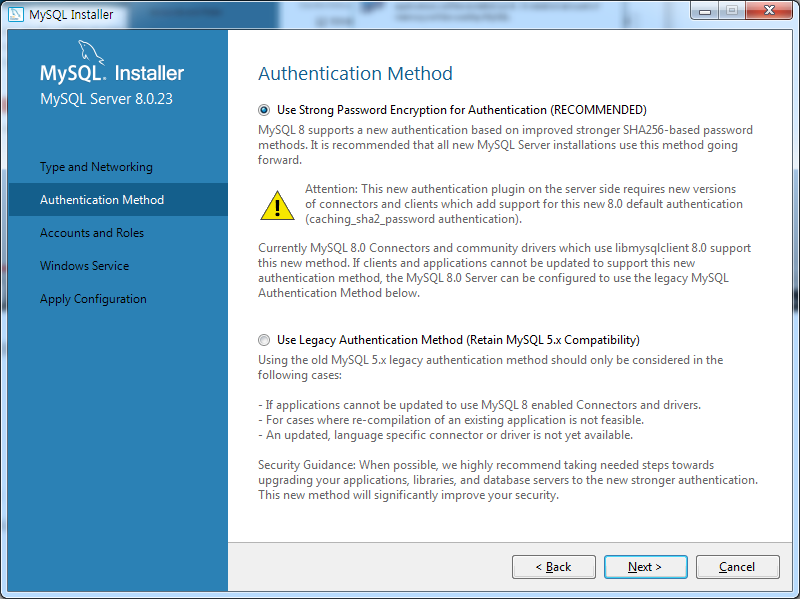Image resolution: width=800 pixels, height=599 pixels.
Task: Click the caching_sha2_password attention paragraph
Action: coord(524,204)
